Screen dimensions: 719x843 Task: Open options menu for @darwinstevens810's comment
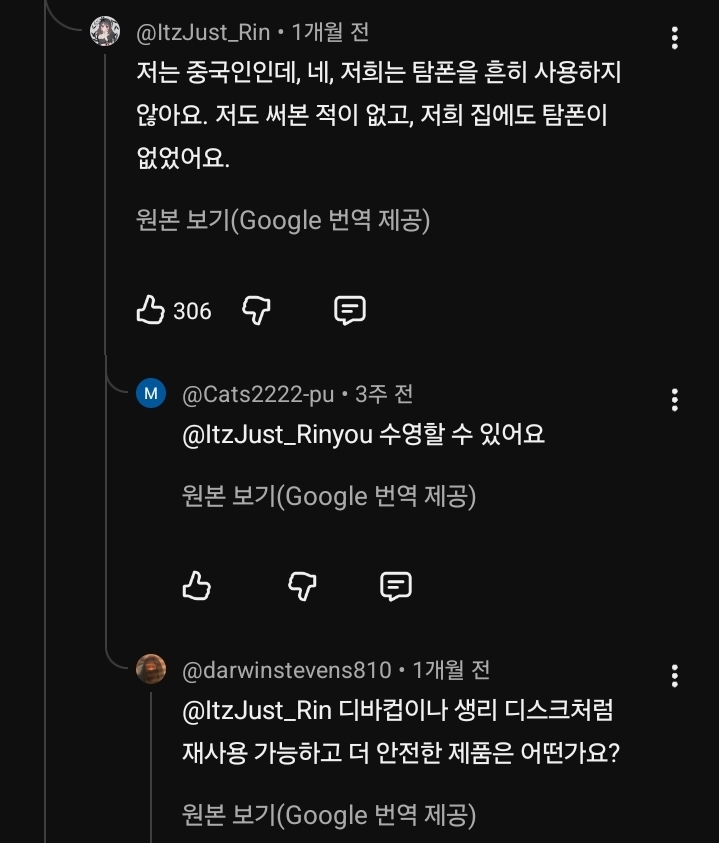[675, 678]
